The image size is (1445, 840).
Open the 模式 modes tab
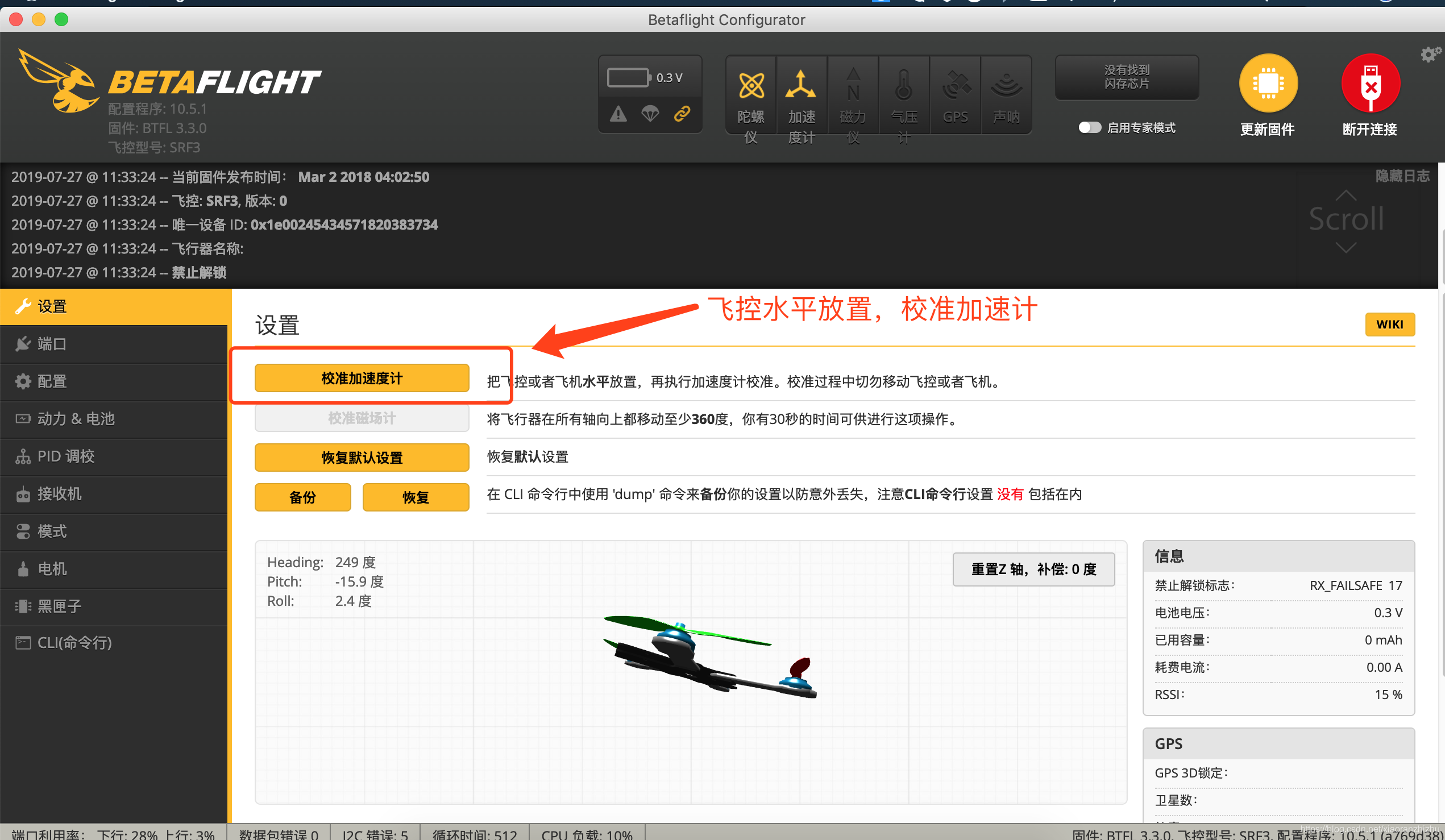point(114,531)
